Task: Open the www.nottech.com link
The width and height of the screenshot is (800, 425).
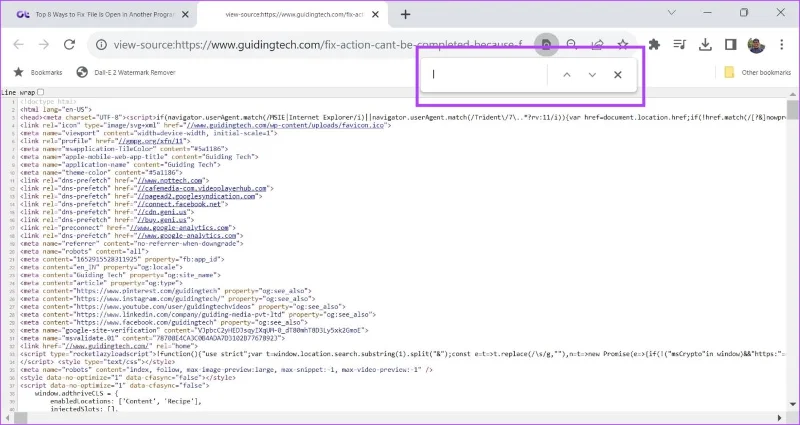Action: [169, 181]
